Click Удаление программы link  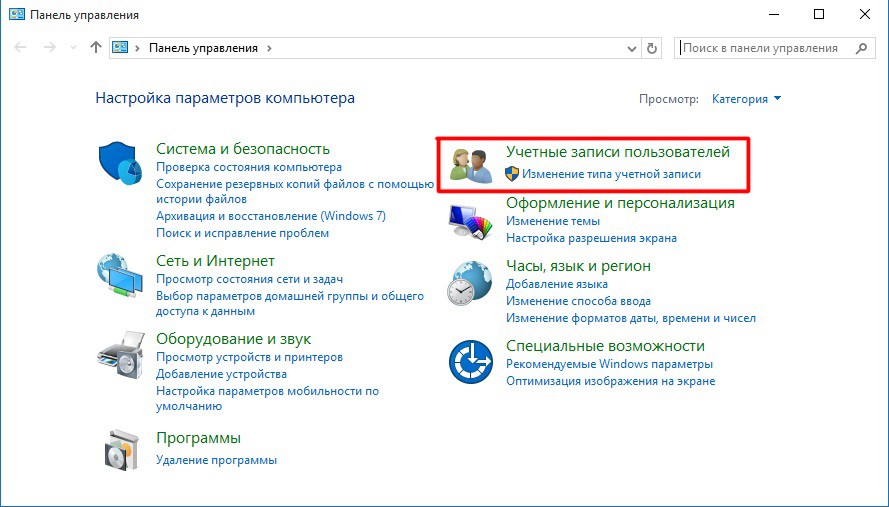[x=216, y=460]
